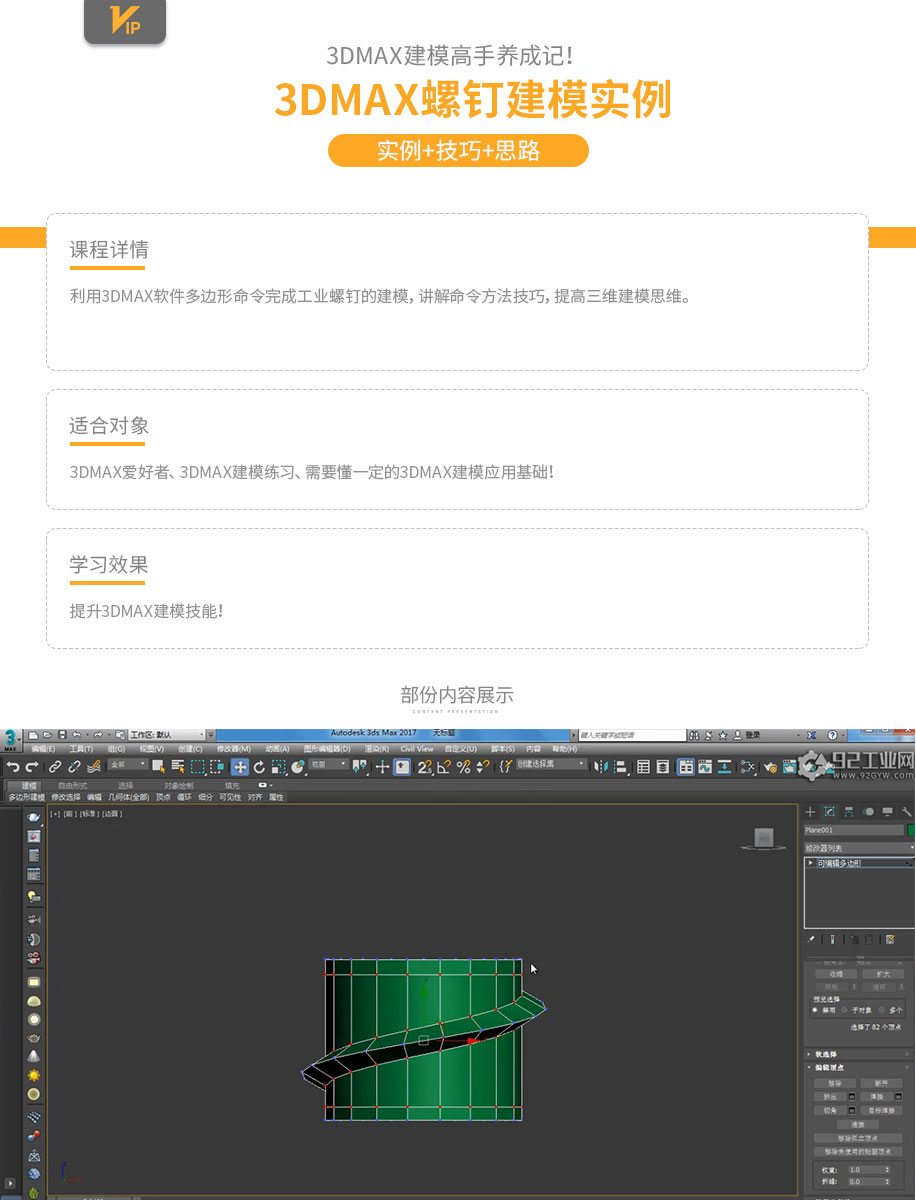Click the 扩大 button
This screenshot has height=1200, width=916.
pyautogui.click(x=883, y=974)
